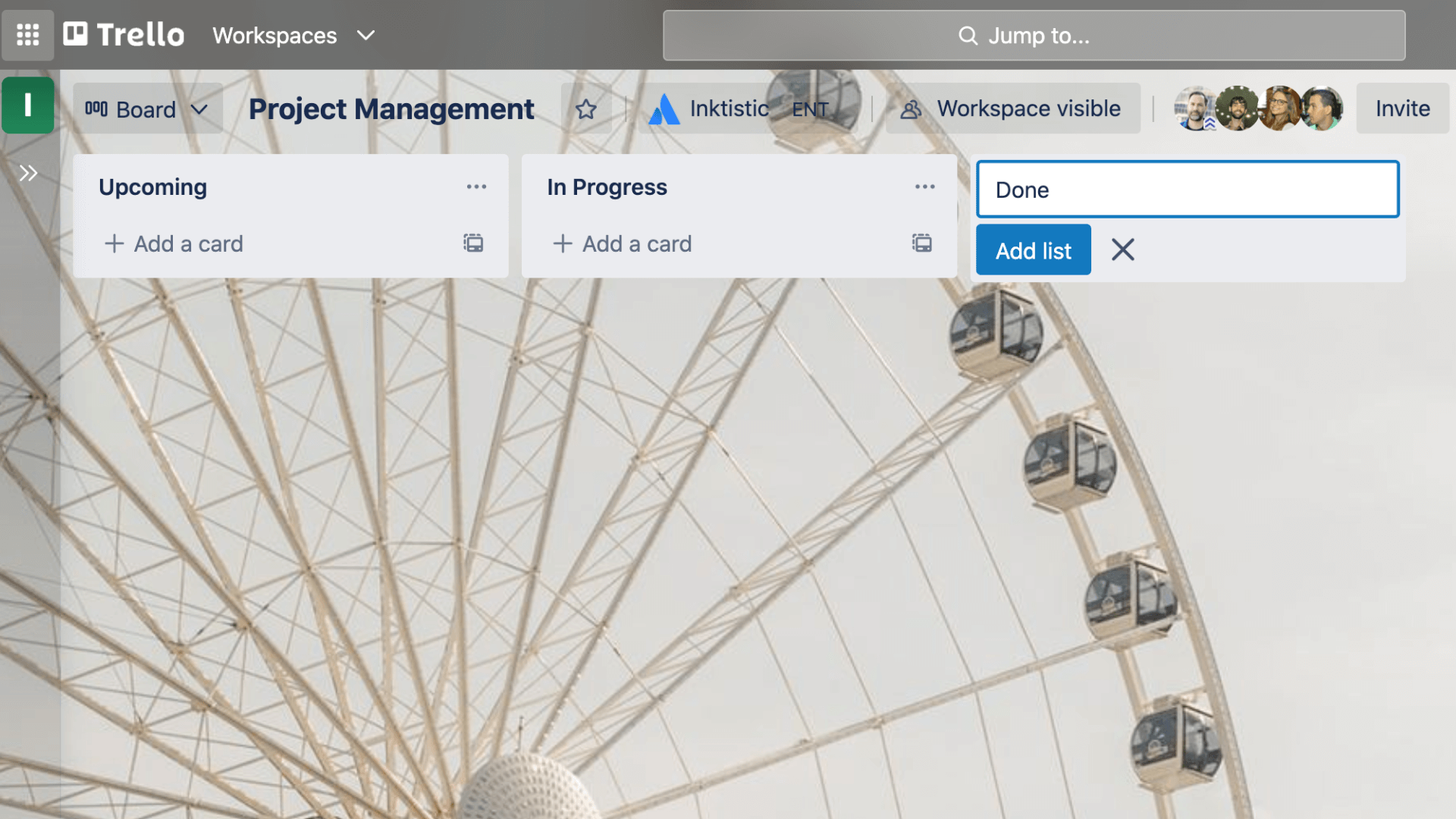Click Add list to confirm Done list
The width and height of the screenshot is (1456, 819).
coord(1033,250)
